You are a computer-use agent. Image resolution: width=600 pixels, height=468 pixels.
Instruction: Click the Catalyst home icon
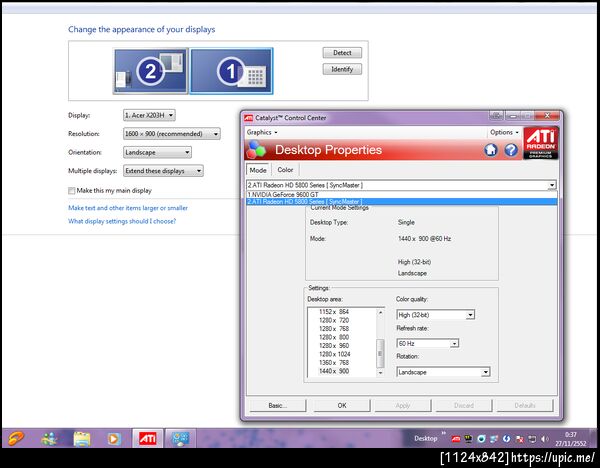click(x=491, y=150)
